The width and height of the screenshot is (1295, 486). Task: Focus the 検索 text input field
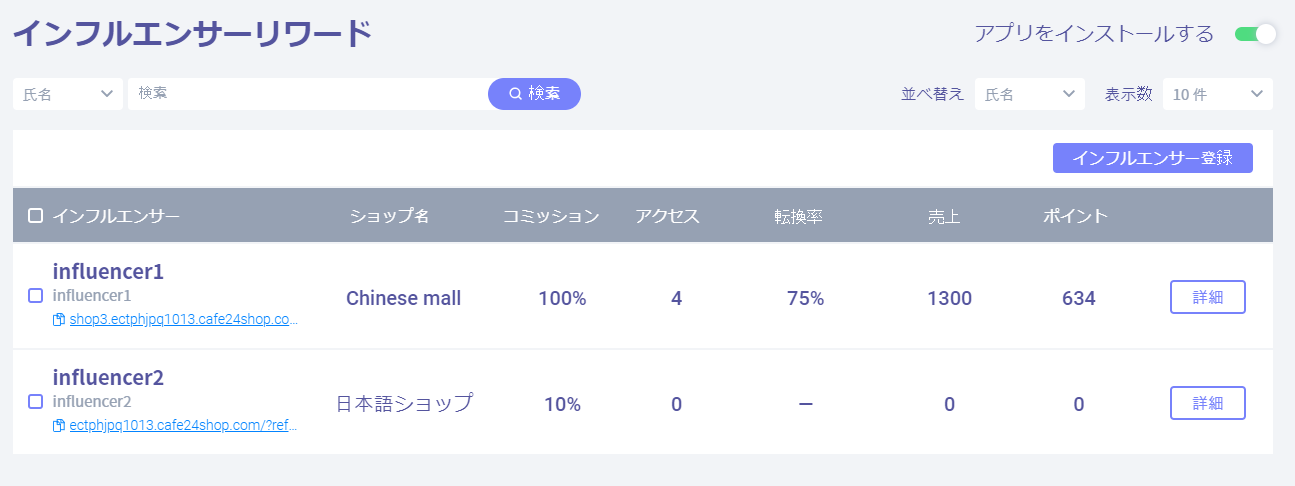(308, 94)
